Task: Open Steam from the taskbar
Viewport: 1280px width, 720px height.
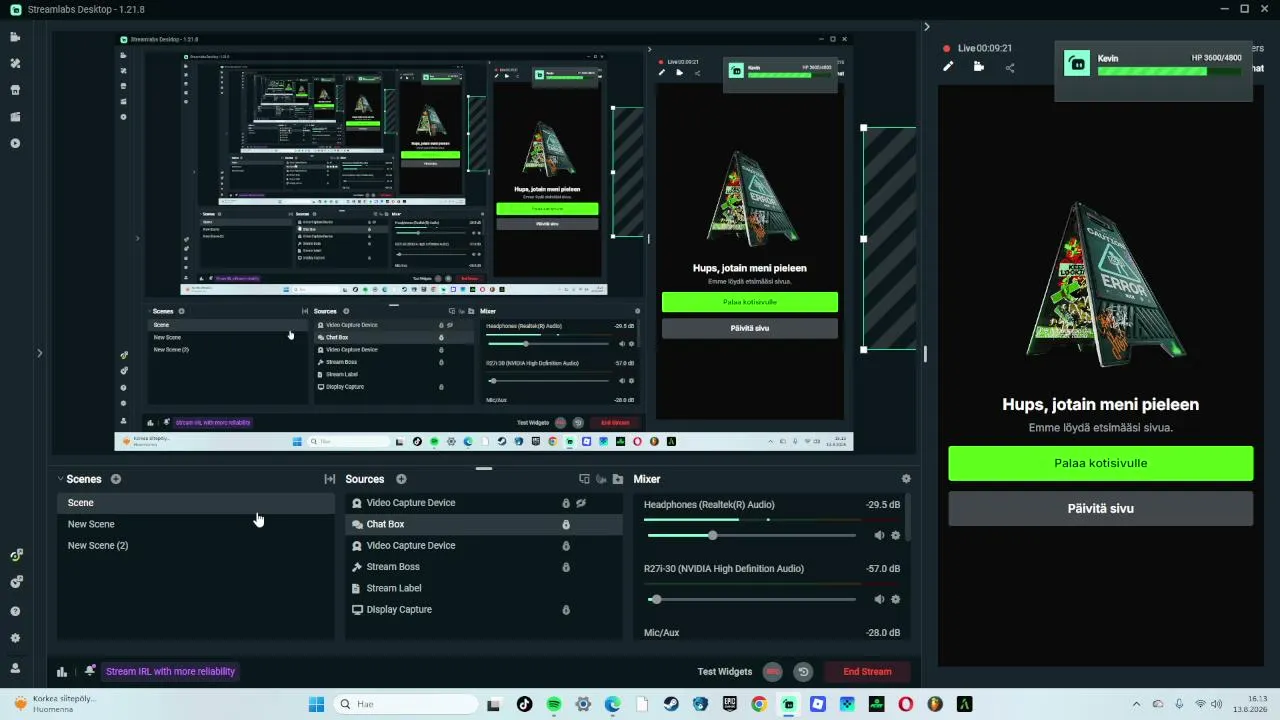Action: [671, 704]
